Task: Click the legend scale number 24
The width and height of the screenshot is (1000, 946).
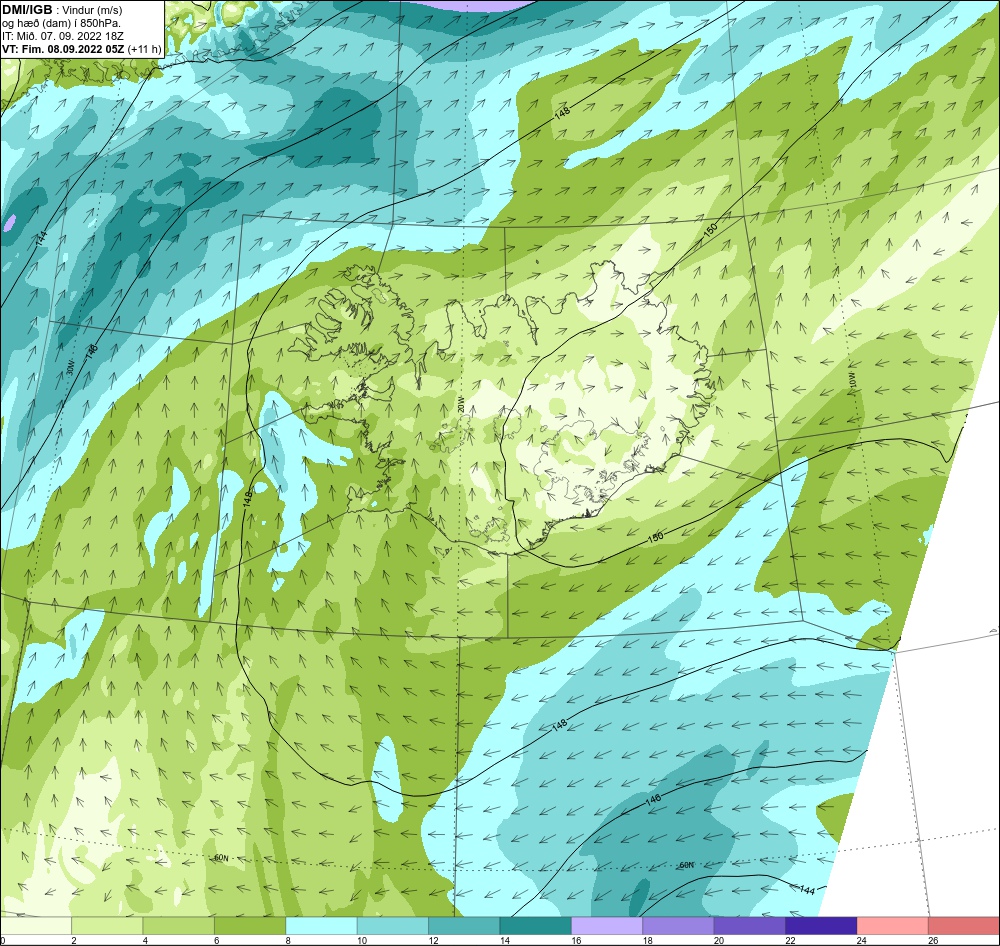Action: coord(862,940)
